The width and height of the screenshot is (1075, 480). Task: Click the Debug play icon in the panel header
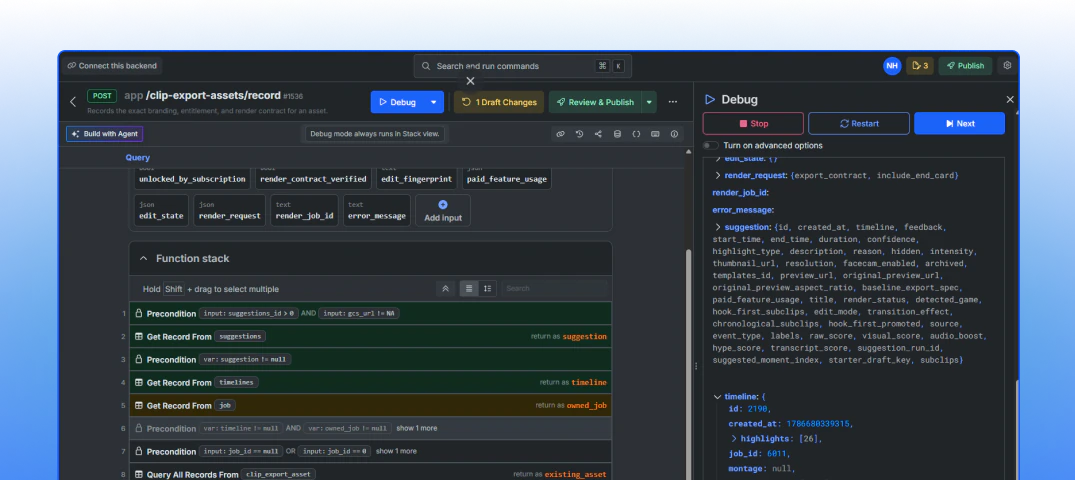click(x=710, y=99)
